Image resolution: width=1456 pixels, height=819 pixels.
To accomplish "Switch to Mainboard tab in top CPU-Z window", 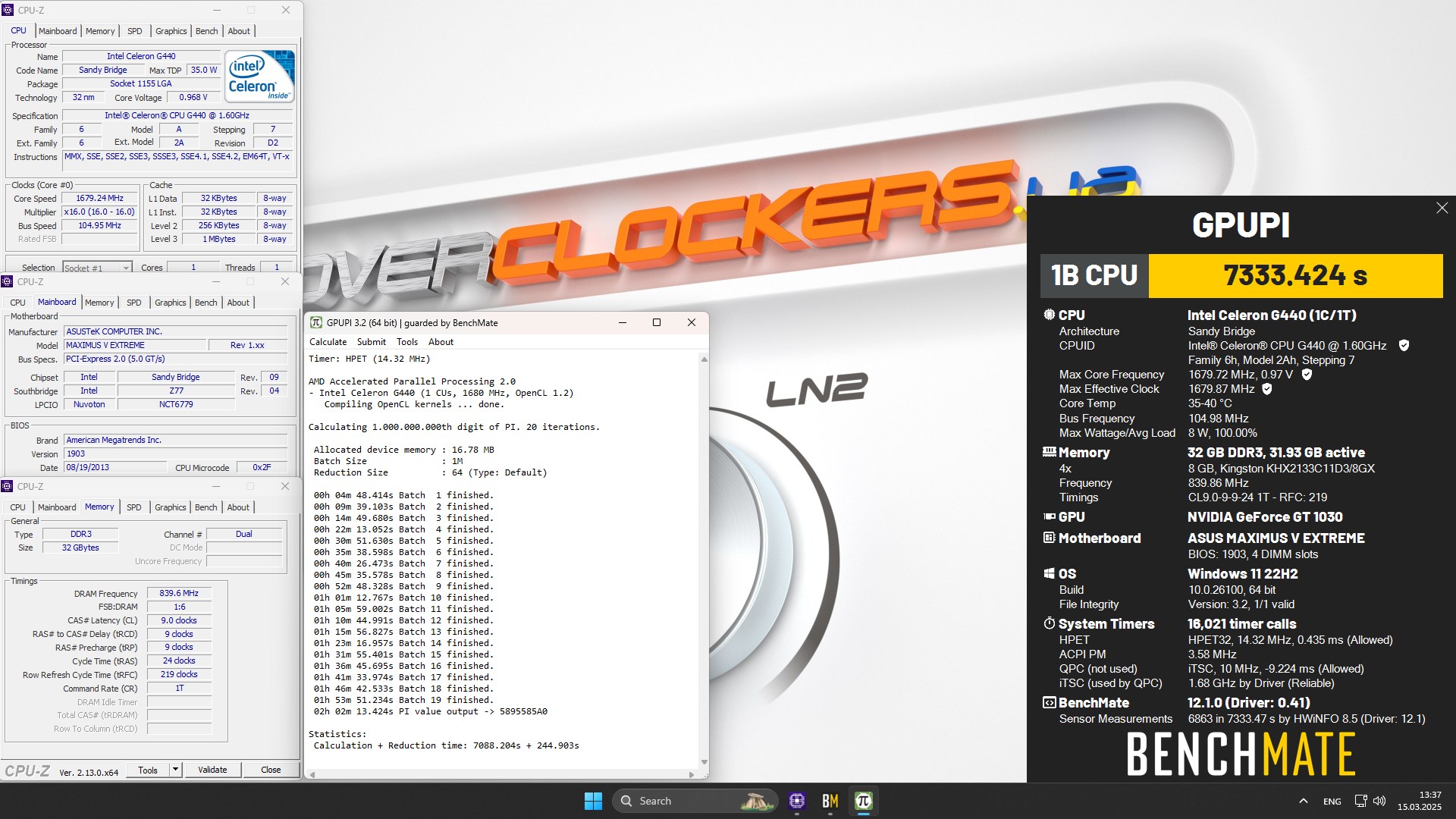I will point(58,31).
